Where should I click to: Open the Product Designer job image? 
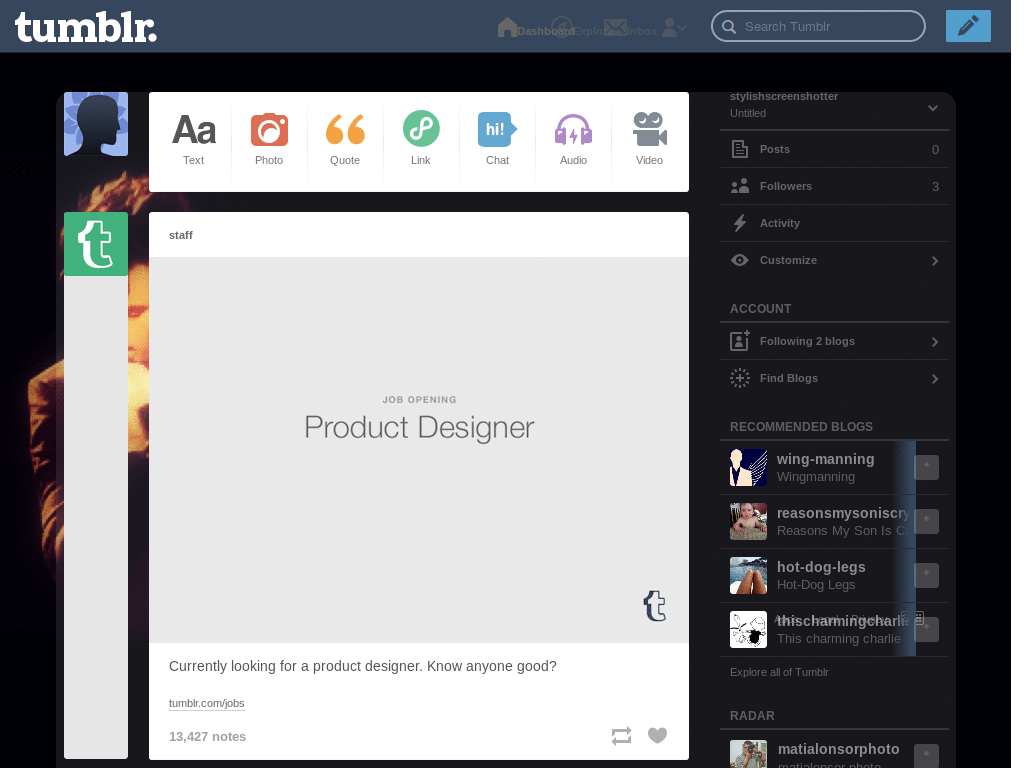(419, 450)
